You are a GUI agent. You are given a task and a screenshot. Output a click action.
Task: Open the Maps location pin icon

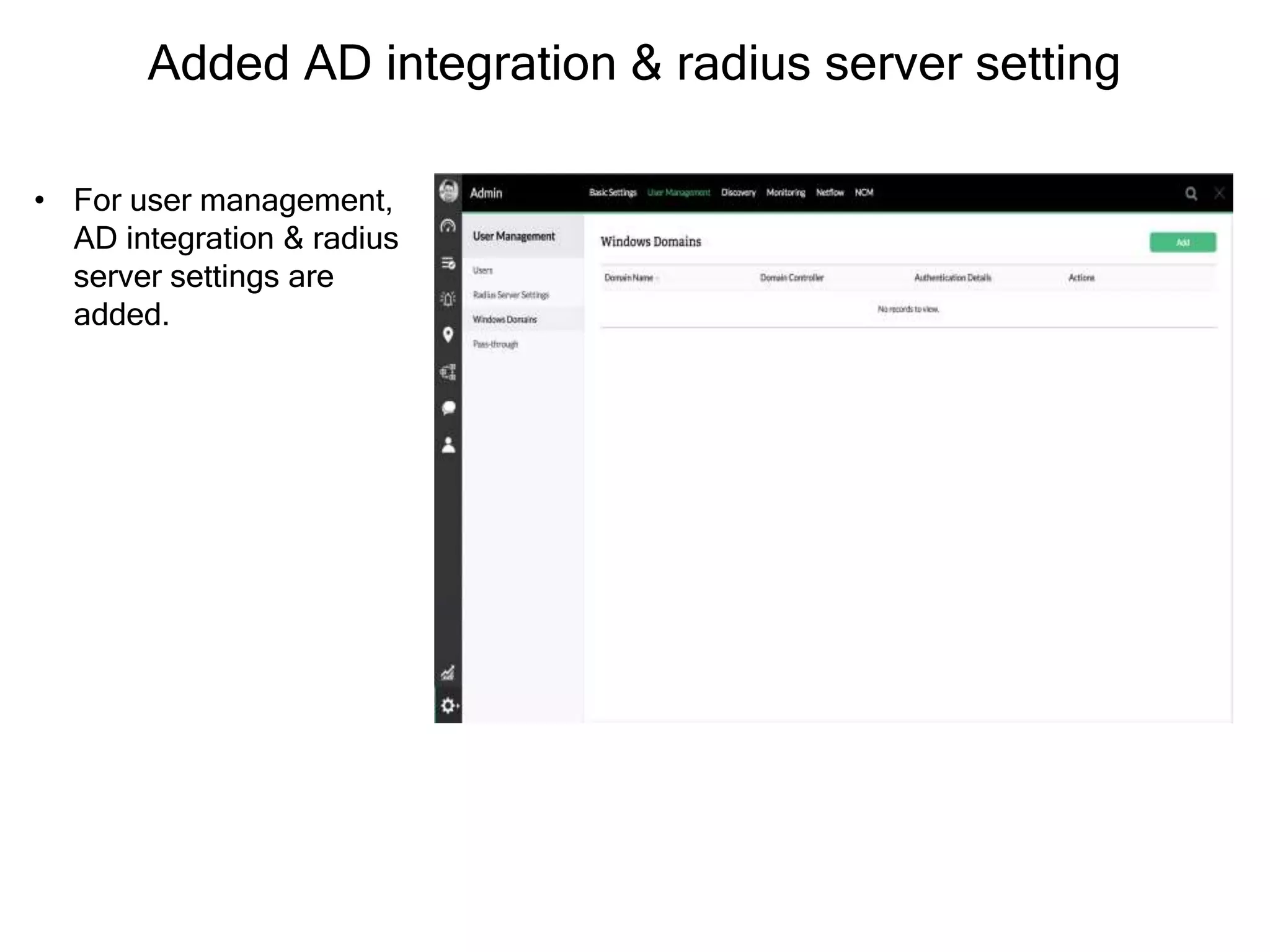[x=448, y=335]
